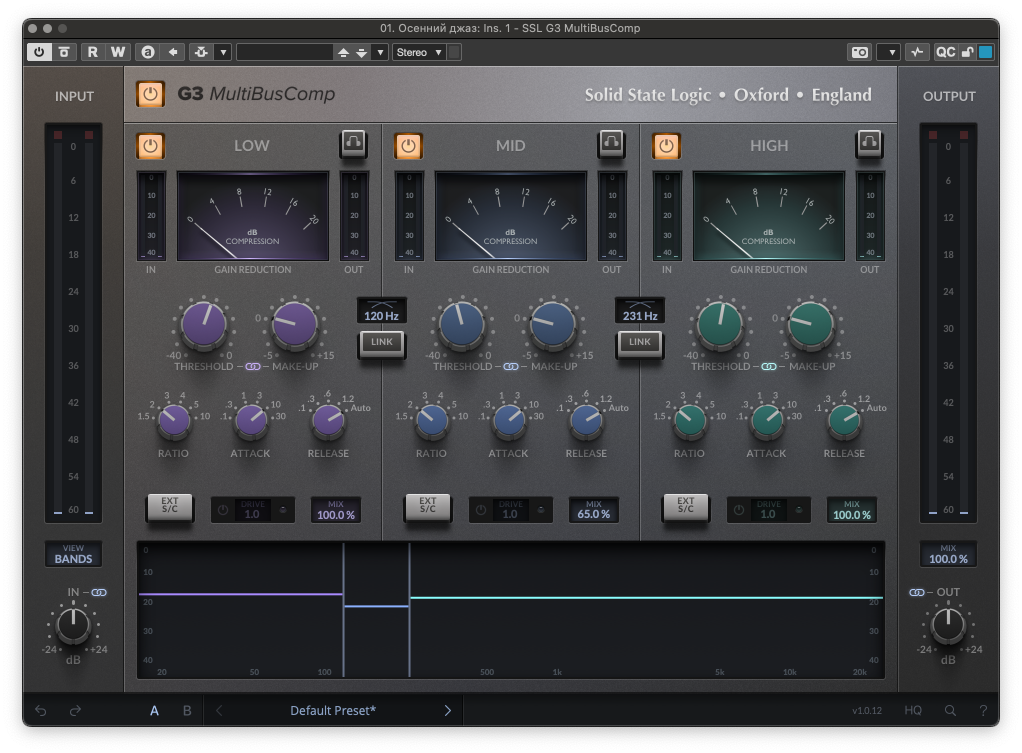Open the Stereo channel configuration dropdown
The image size is (1022, 753).
(x=419, y=52)
